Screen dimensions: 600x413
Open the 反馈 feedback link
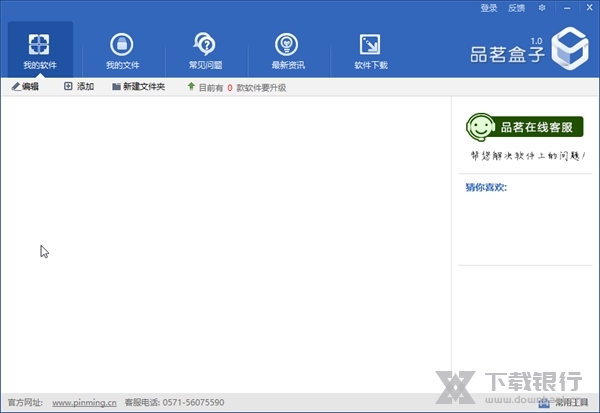click(516, 8)
